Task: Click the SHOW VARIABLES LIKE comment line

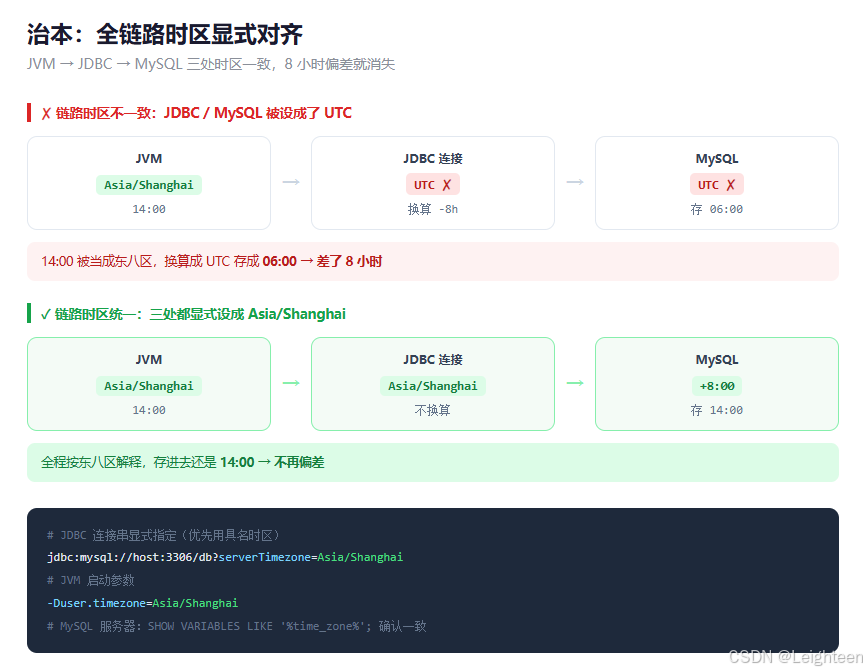Action: (237, 626)
